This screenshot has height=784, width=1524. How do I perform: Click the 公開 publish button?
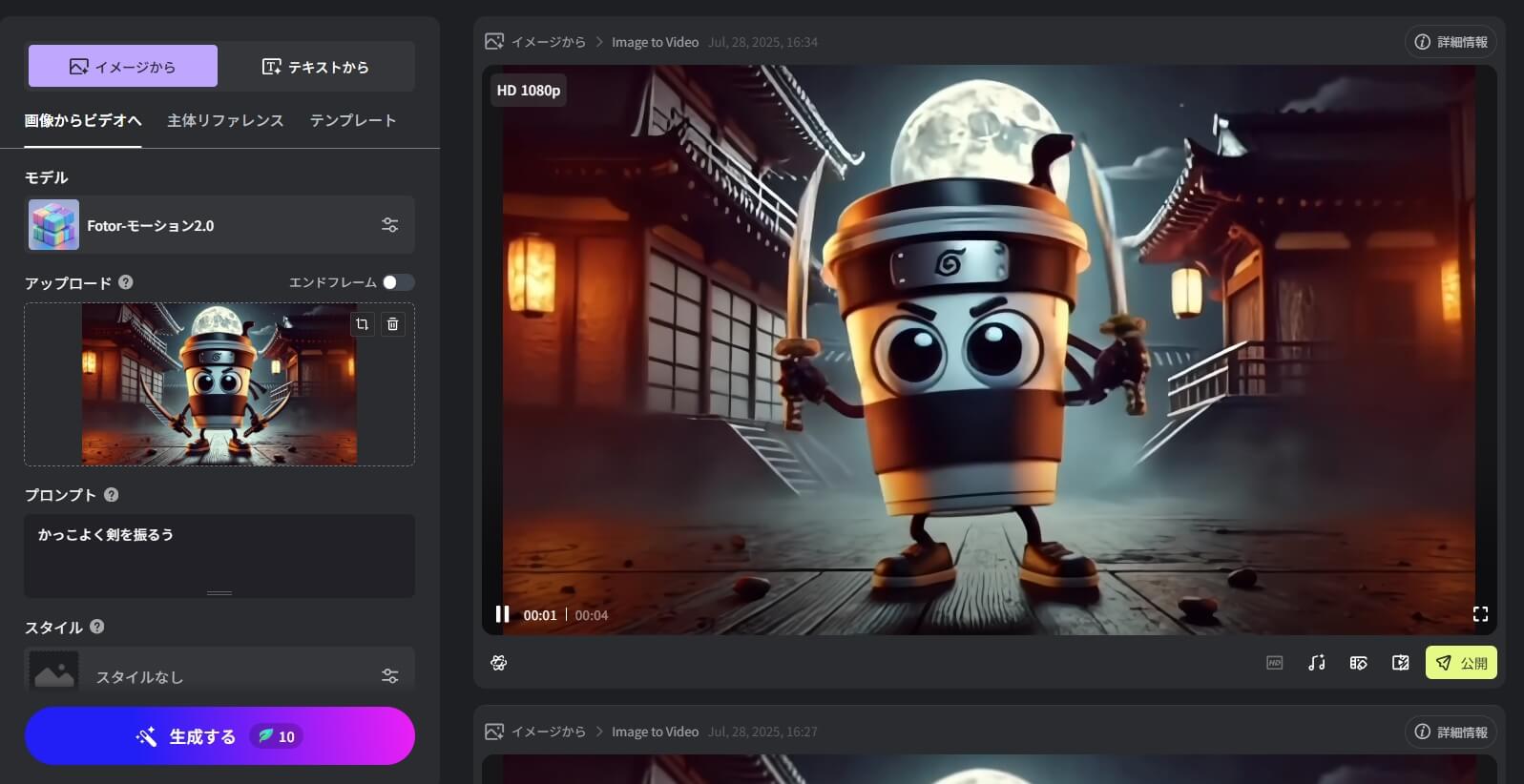pos(1461,663)
